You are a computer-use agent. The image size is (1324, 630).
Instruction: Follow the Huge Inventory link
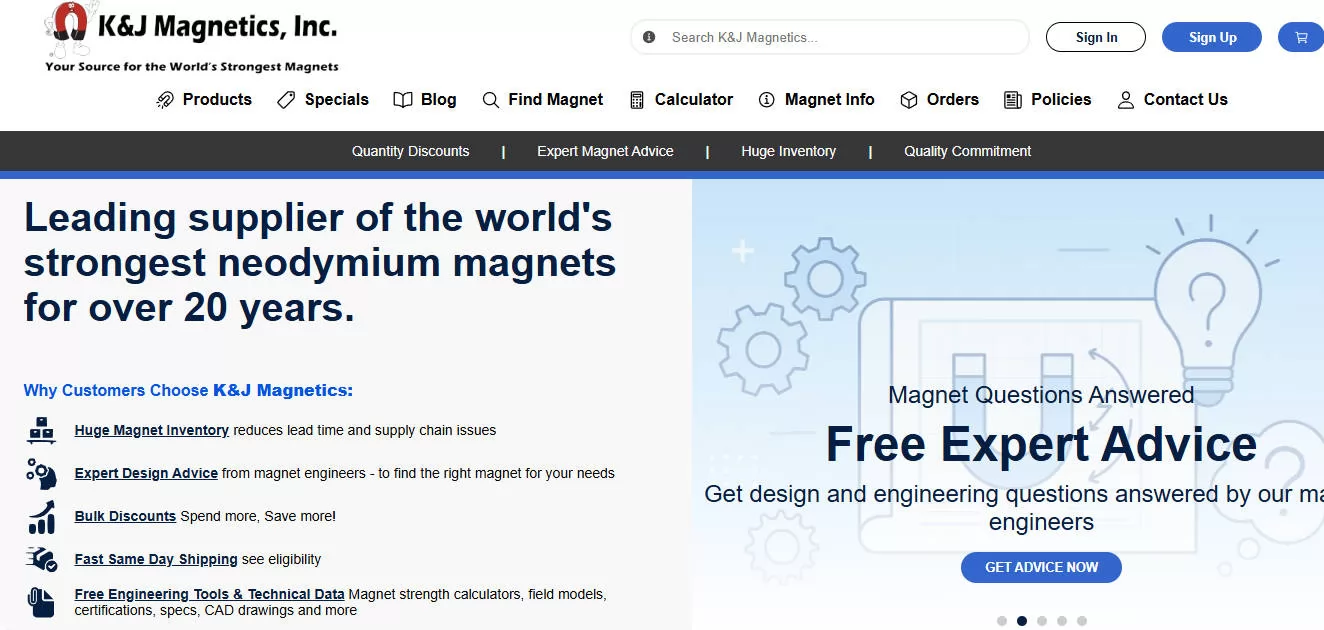coord(788,151)
